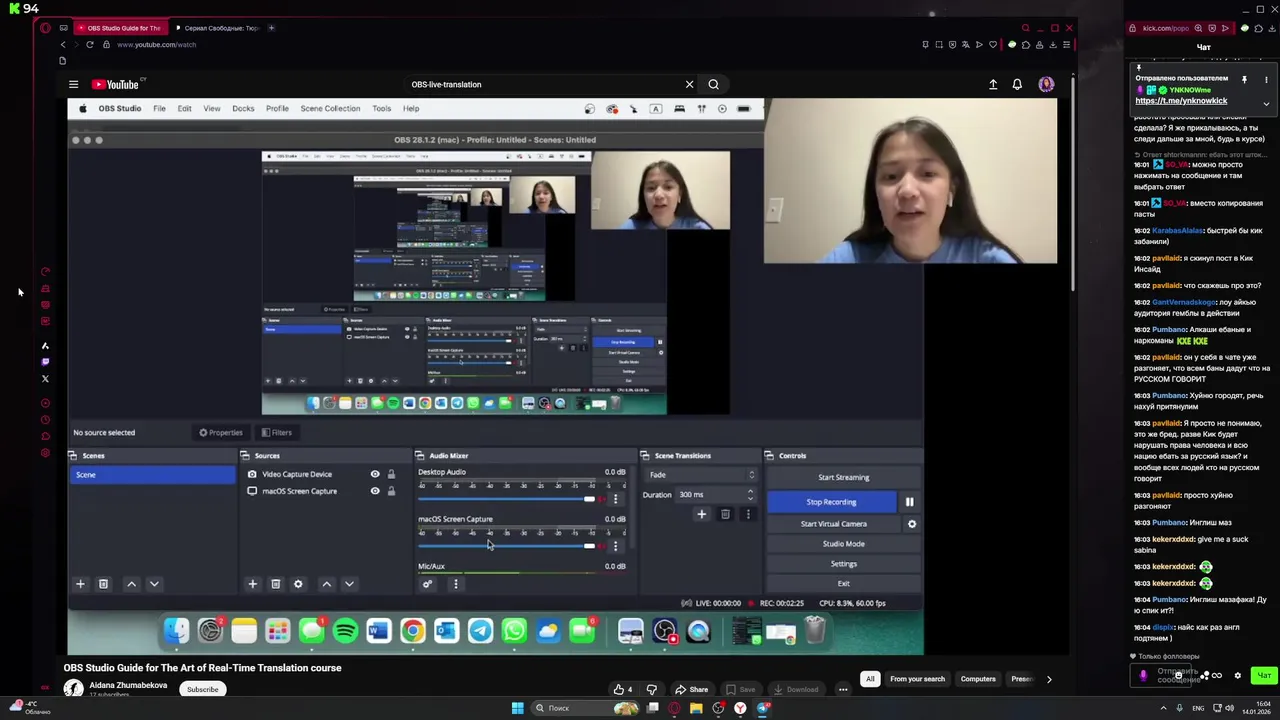This screenshot has width=1280, height=720.
Task: Open the YouTube account avatar
Action: pyautogui.click(x=1046, y=85)
